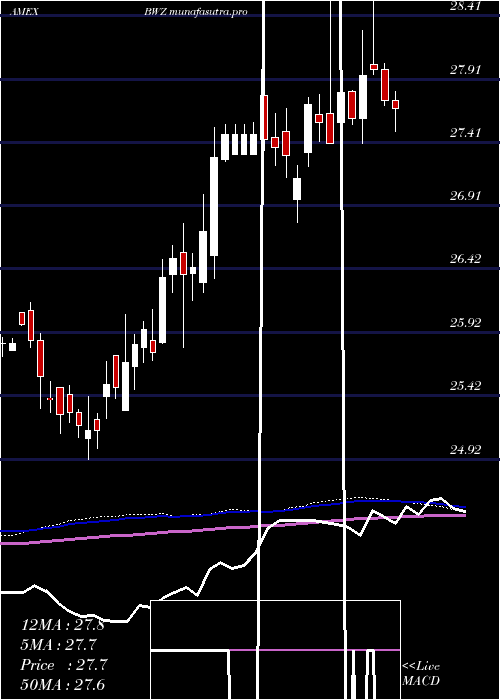Click the 28.41 price axis label
The width and height of the screenshot is (500, 700).
pyautogui.click(x=465, y=6)
